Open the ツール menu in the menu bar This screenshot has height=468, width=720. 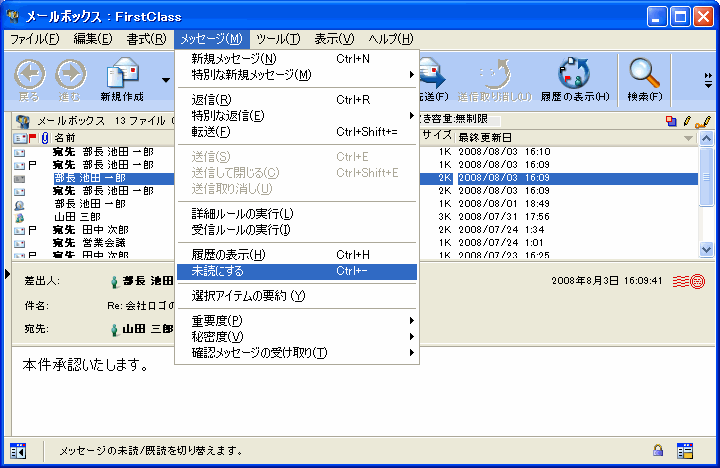coord(277,39)
